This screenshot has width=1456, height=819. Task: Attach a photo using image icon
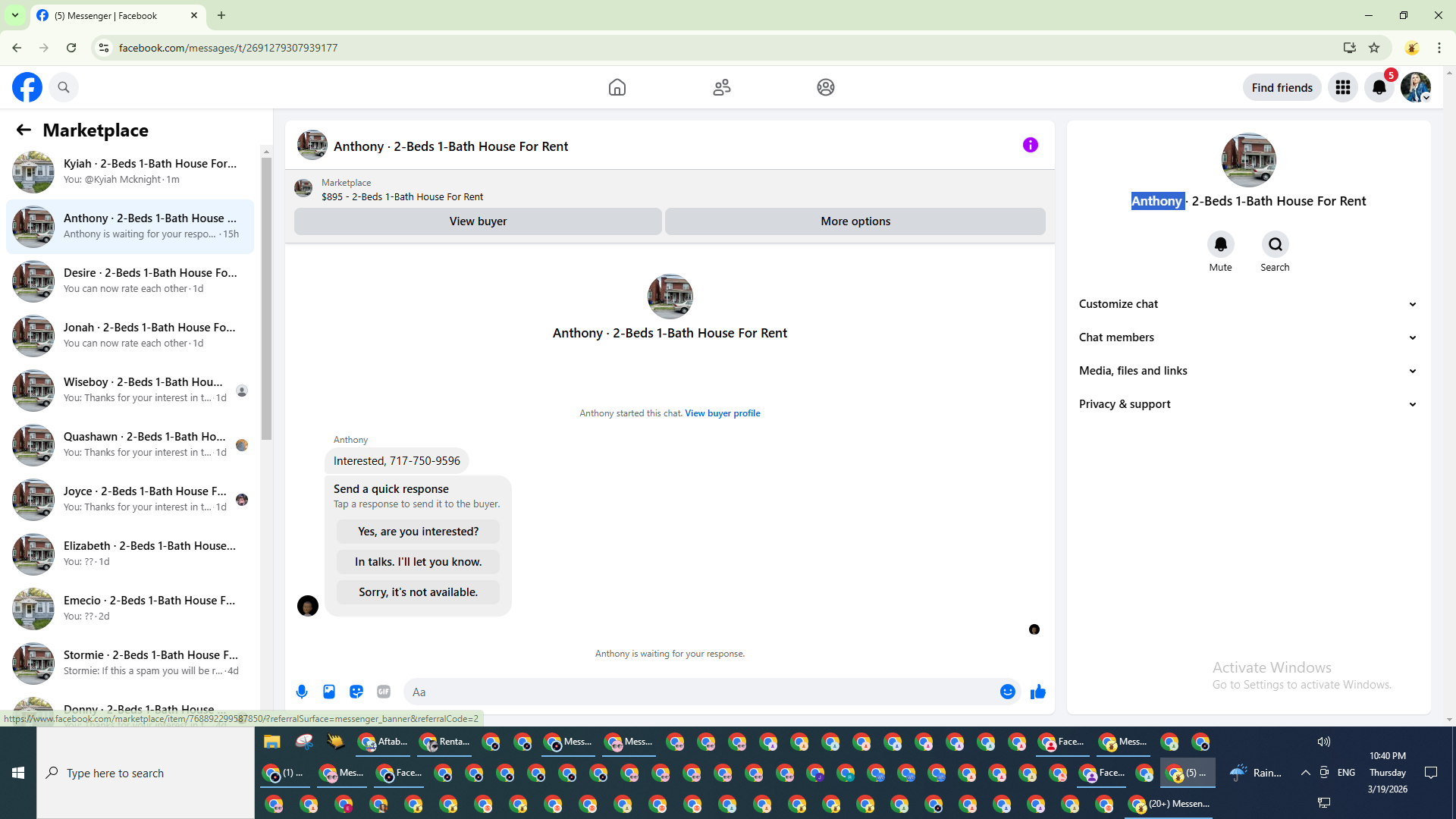coord(329,692)
